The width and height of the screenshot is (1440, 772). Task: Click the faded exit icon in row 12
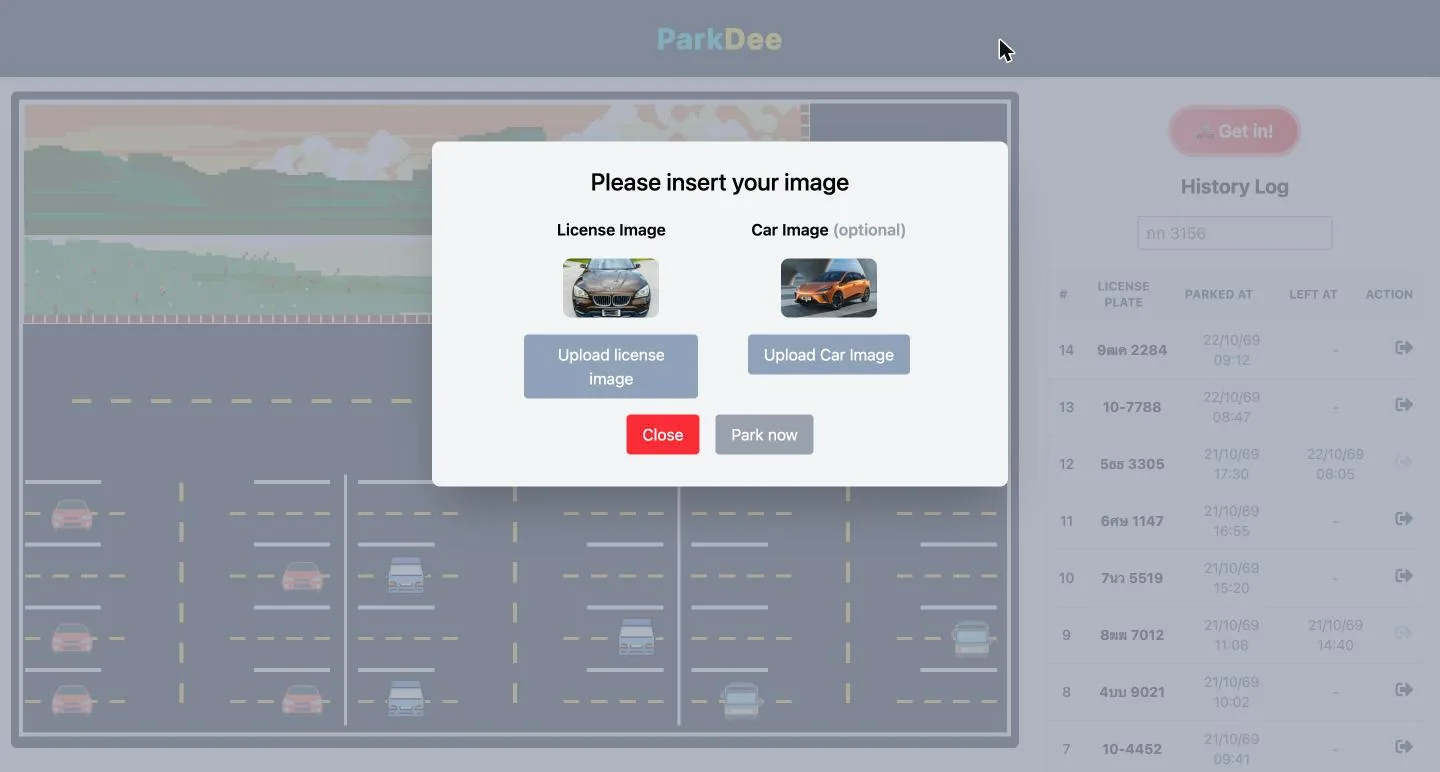(1404, 462)
